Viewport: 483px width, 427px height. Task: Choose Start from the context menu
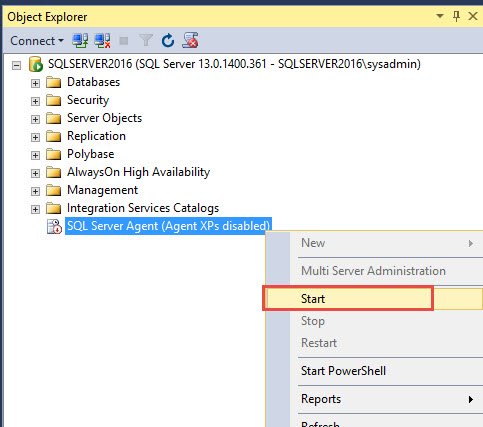click(375, 299)
